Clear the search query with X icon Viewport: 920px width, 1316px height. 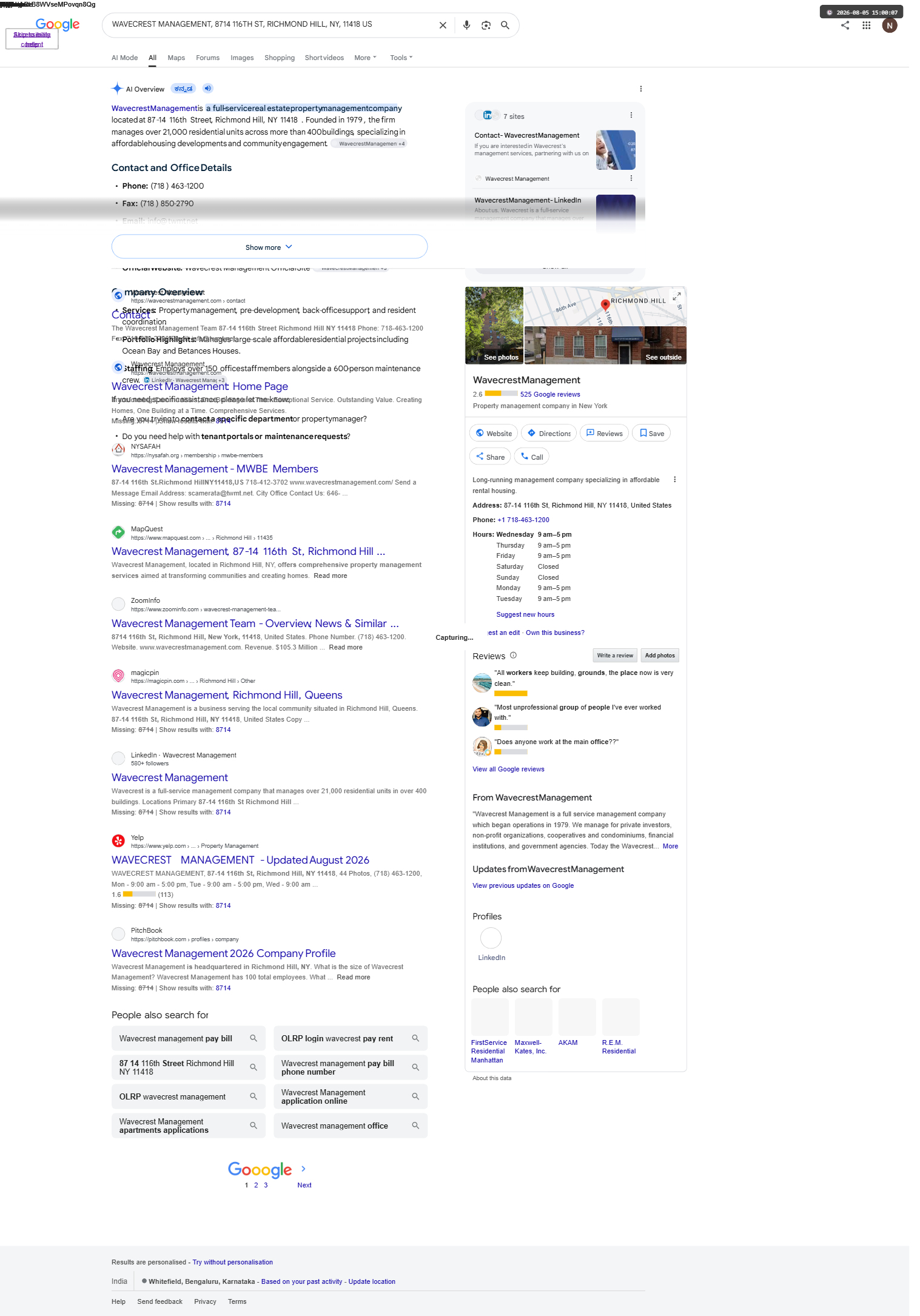443,25
